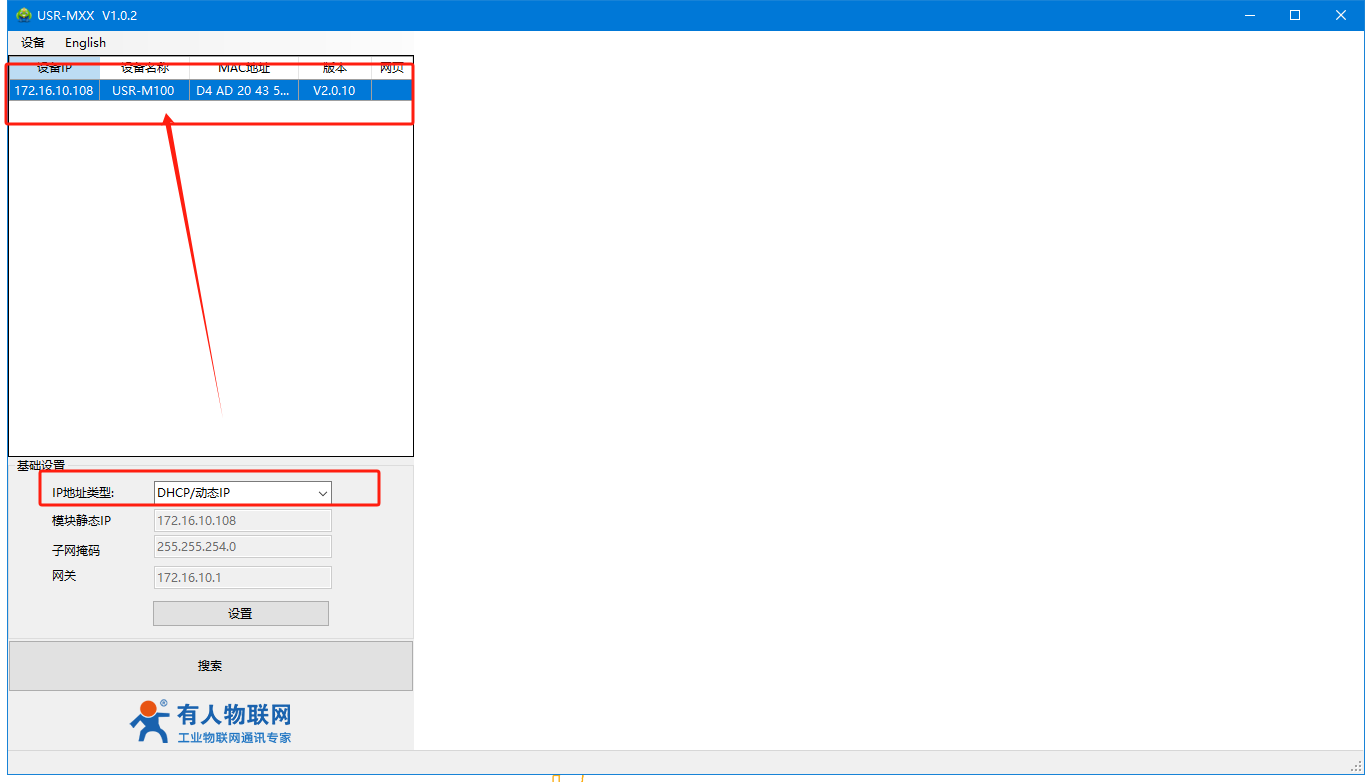Sort by the 设备IP column header
Image resolution: width=1372 pixels, height=782 pixels.
tap(54, 68)
